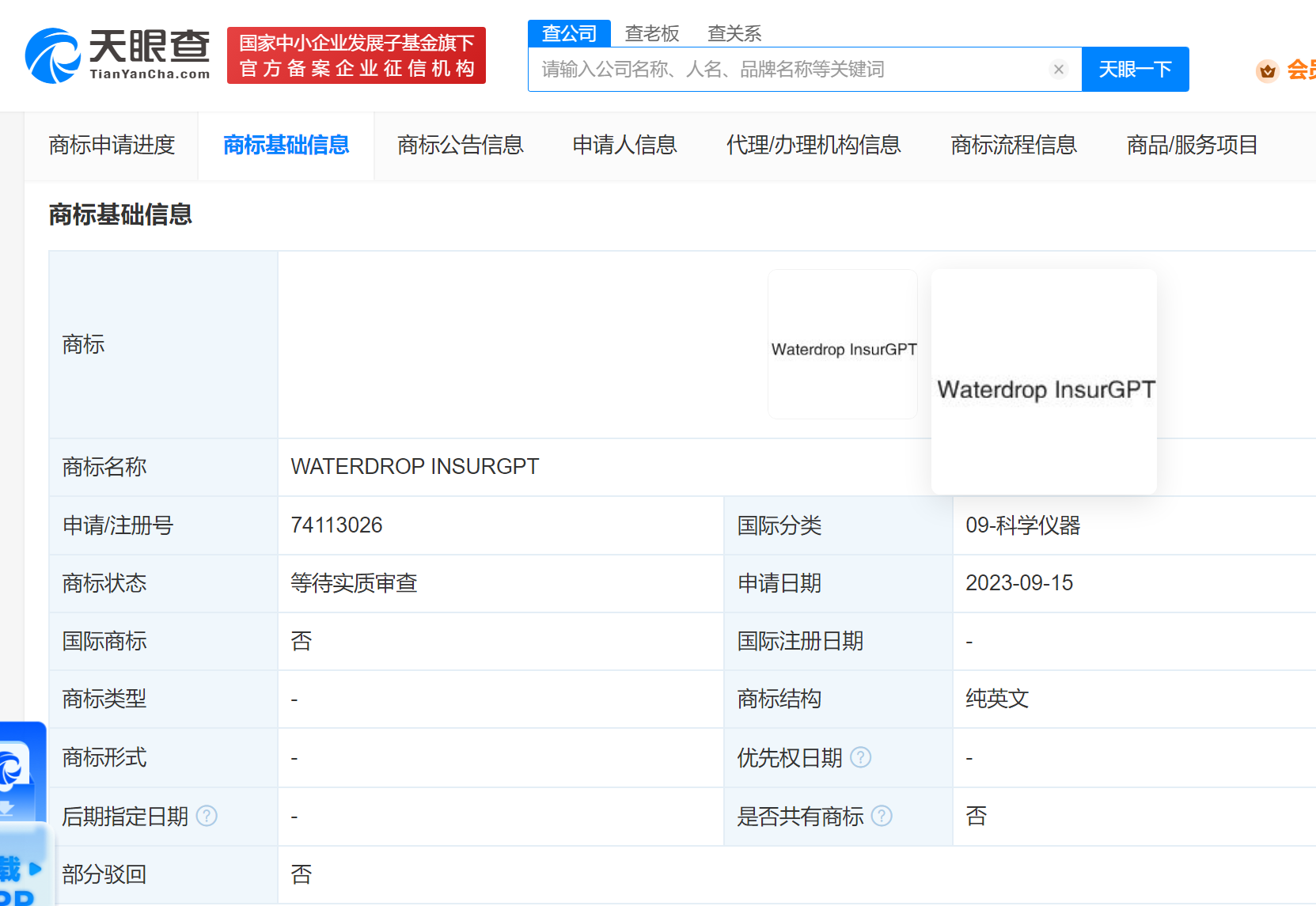
Task: Click the 国际商标 label cell
Action: pos(164,641)
